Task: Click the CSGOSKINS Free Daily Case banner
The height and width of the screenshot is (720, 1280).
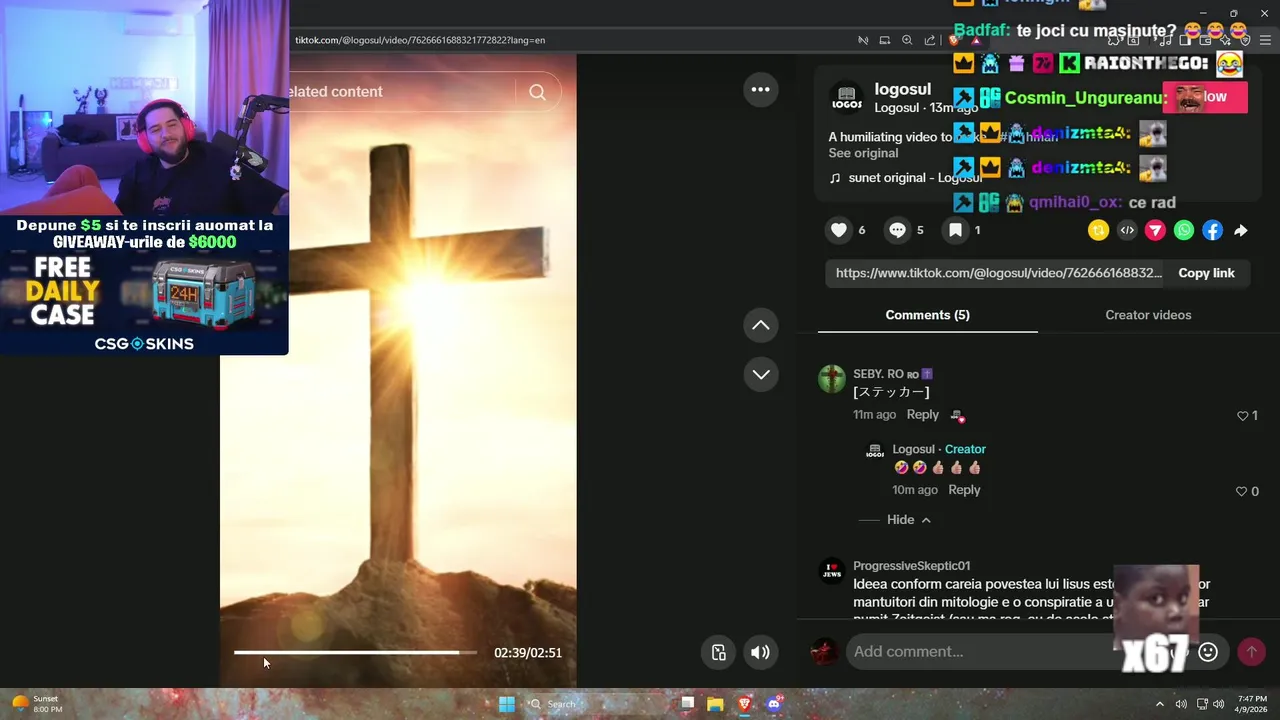Action: [144, 285]
